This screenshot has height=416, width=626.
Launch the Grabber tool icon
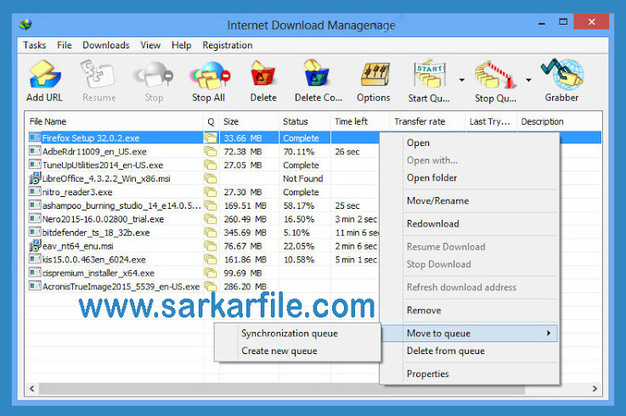tap(562, 74)
